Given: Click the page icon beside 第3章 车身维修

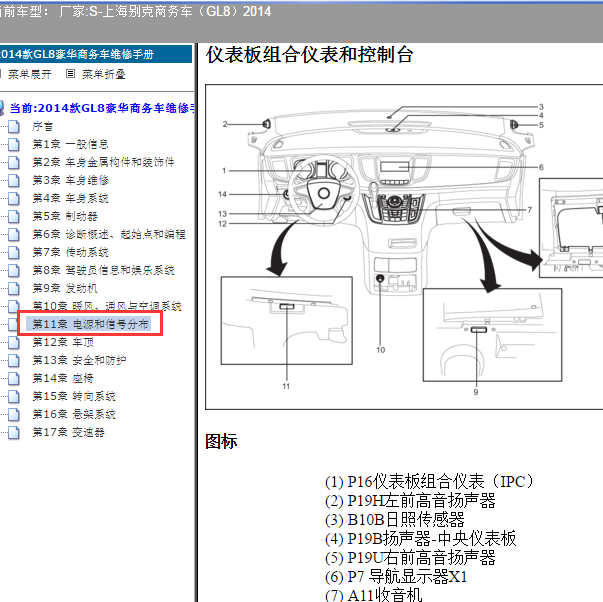Looking at the screenshot, I should point(14,180).
